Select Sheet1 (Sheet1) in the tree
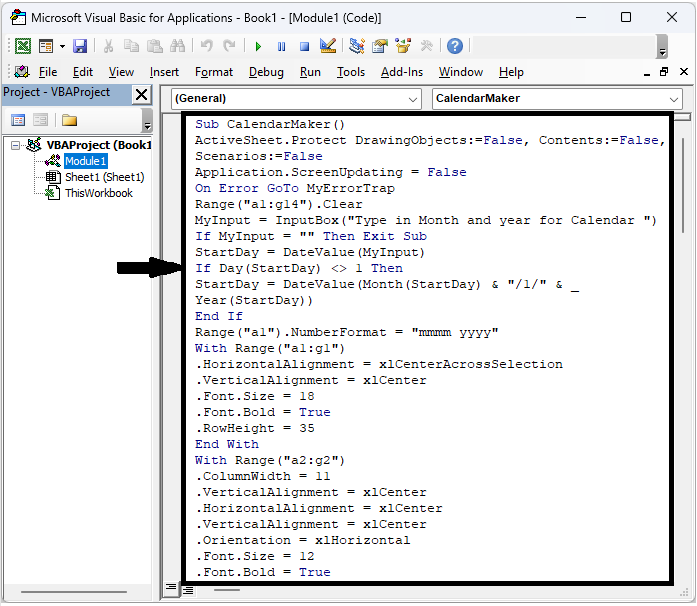The height and width of the screenshot is (606, 697). click(105, 177)
